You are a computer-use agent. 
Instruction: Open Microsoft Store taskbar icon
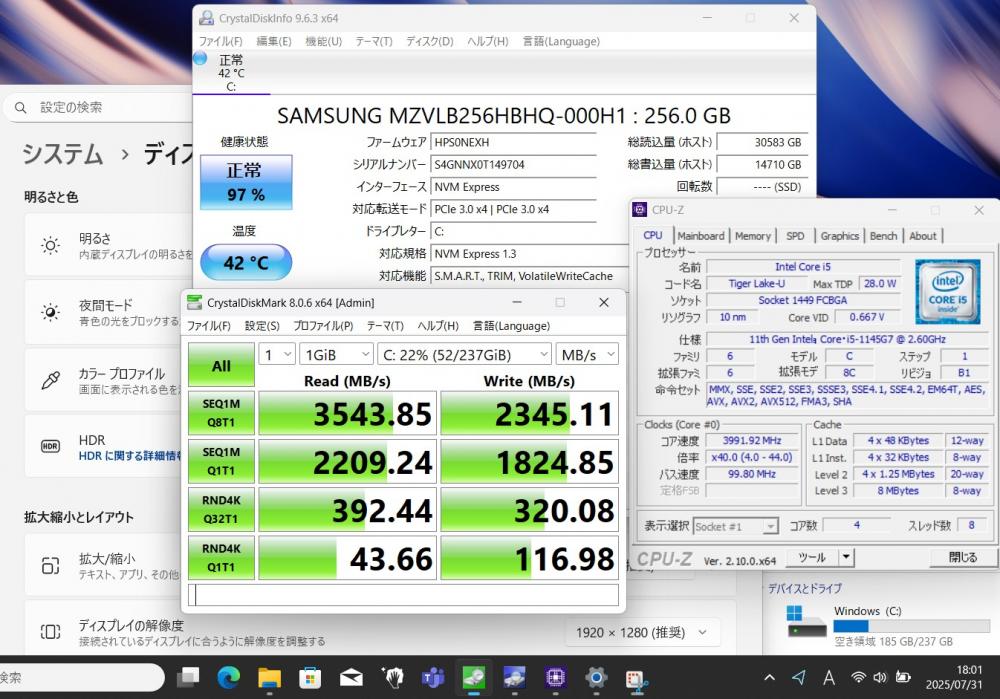310,677
